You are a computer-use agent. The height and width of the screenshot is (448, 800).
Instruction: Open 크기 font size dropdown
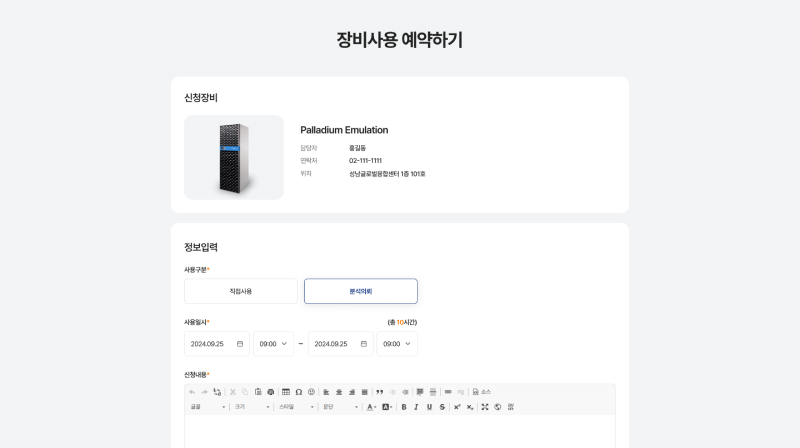pos(252,407)
